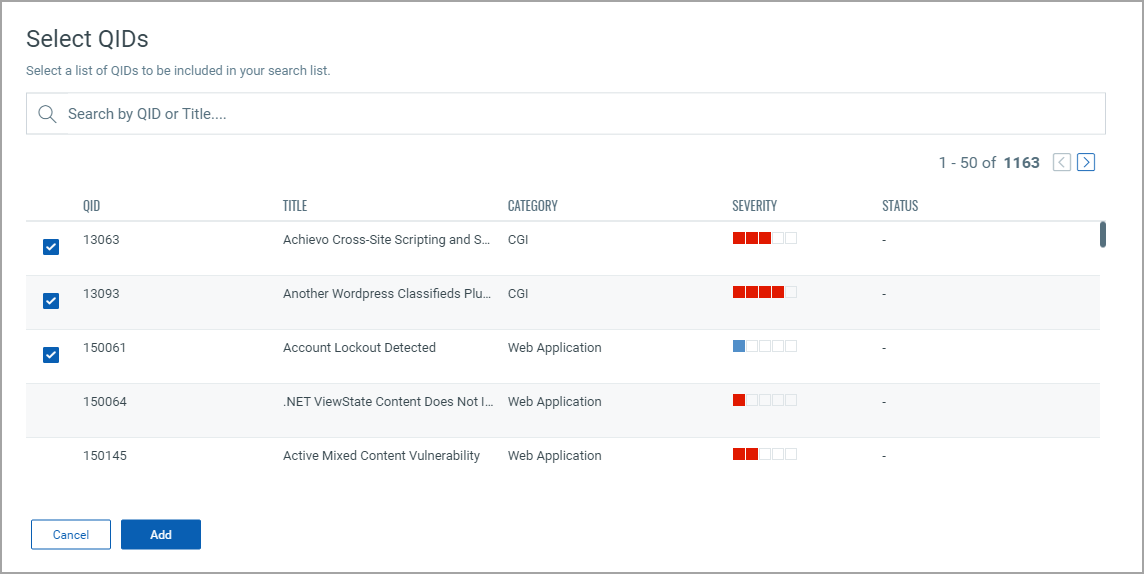The height and width of the screenshot is (574, 1144).
Task: Sort by the SEVERITY column header
Action: click(754, 206)
